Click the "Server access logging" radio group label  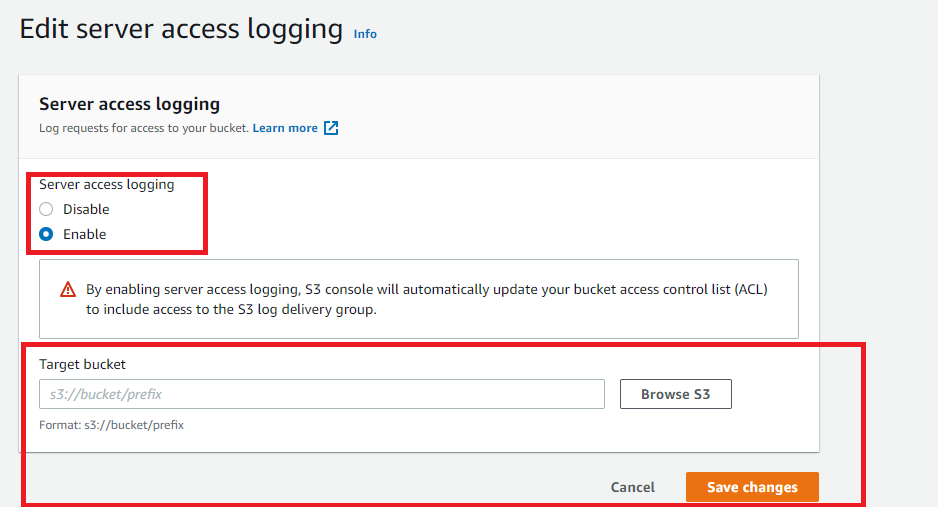tap(106, 184)
